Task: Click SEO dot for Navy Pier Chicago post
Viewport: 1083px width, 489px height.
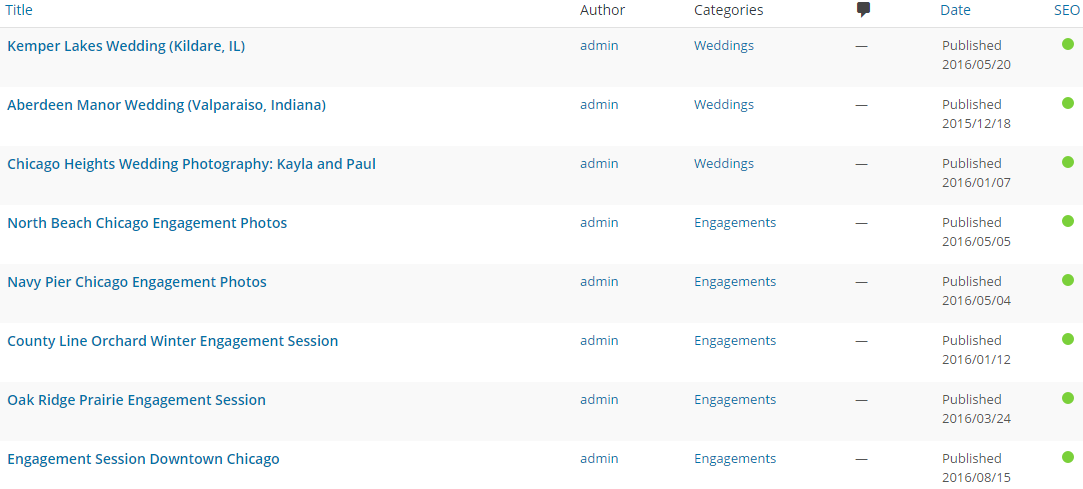Action: click(x=1068, y=280)
